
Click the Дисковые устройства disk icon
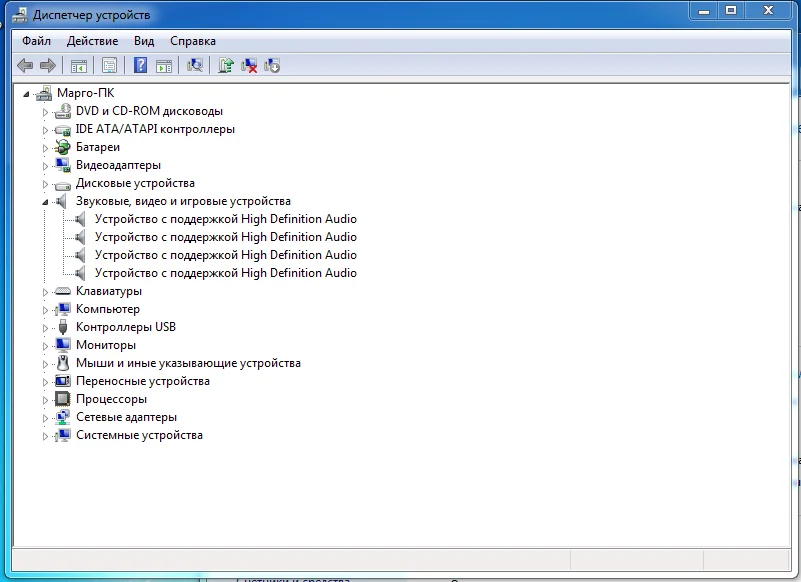coord(63,184)
